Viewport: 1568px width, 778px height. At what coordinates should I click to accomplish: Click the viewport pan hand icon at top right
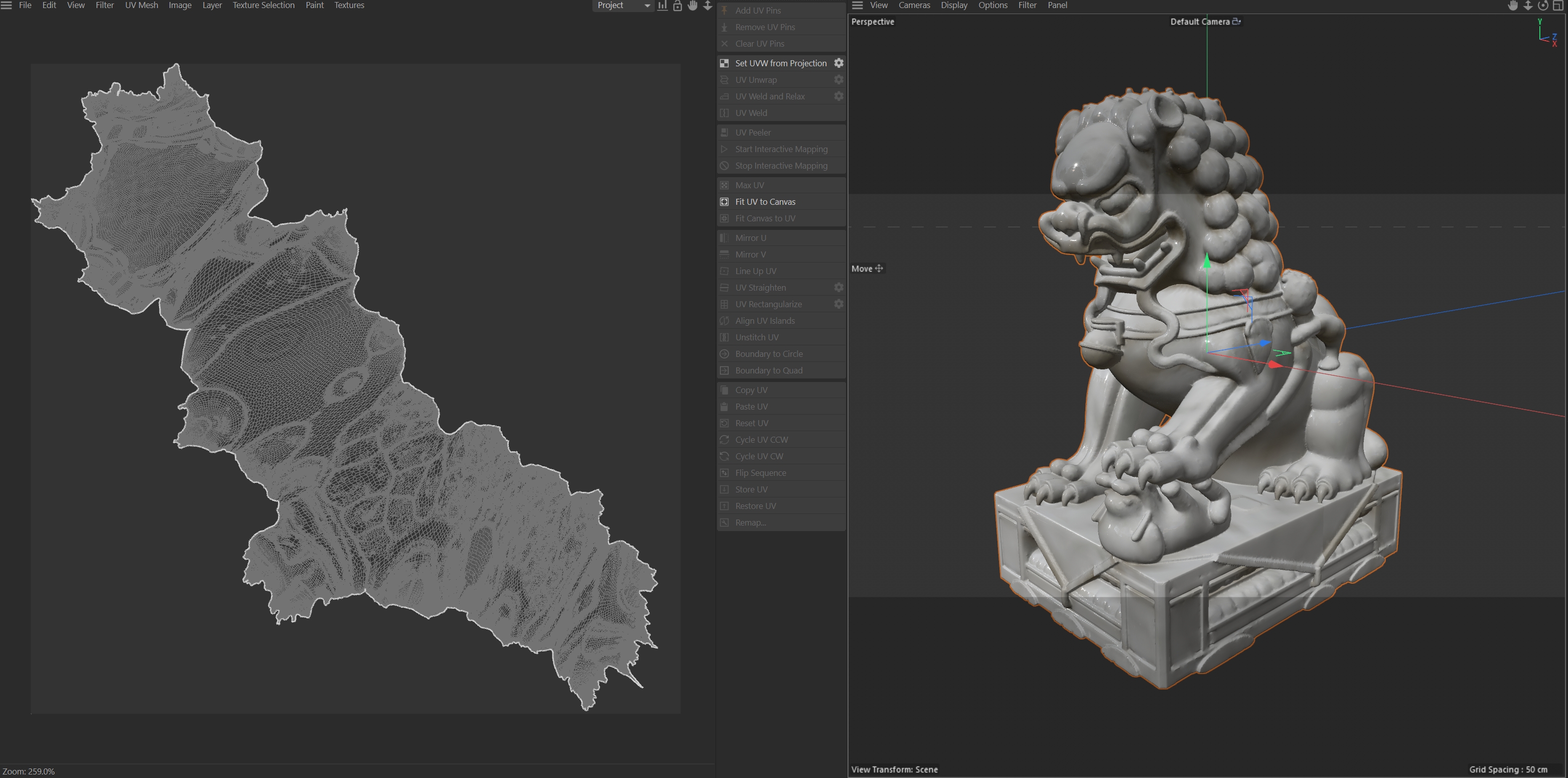1513,6
